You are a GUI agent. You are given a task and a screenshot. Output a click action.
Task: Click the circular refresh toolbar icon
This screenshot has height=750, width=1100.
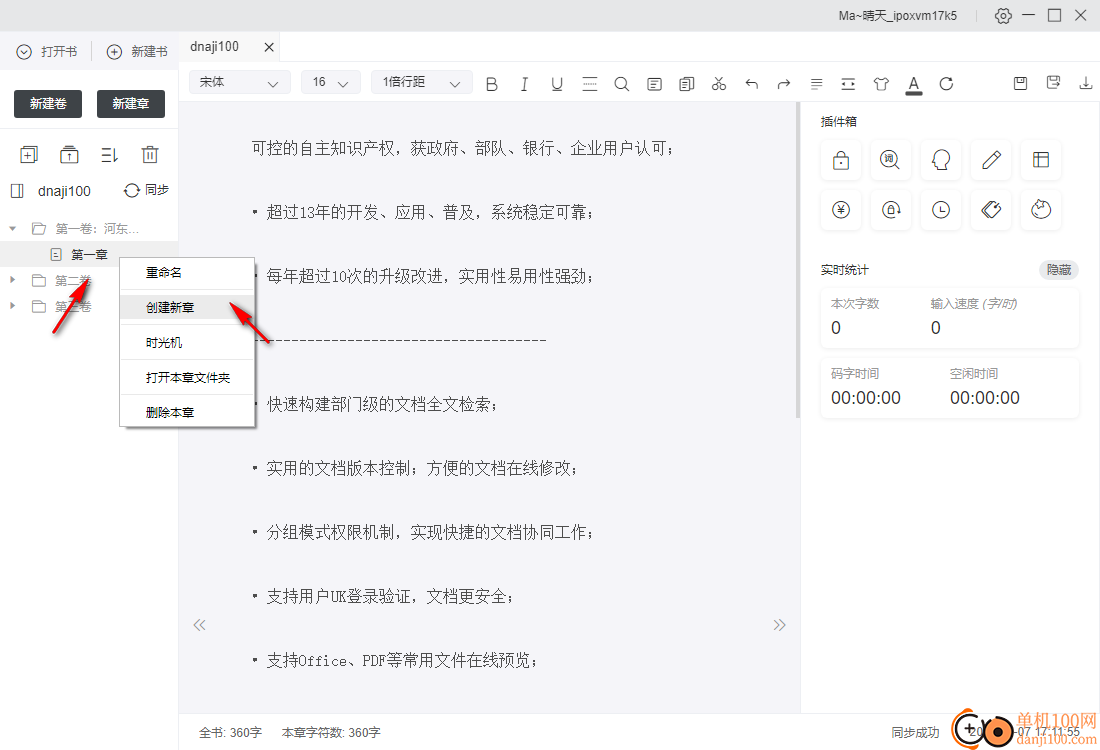[x=946, y=84]
